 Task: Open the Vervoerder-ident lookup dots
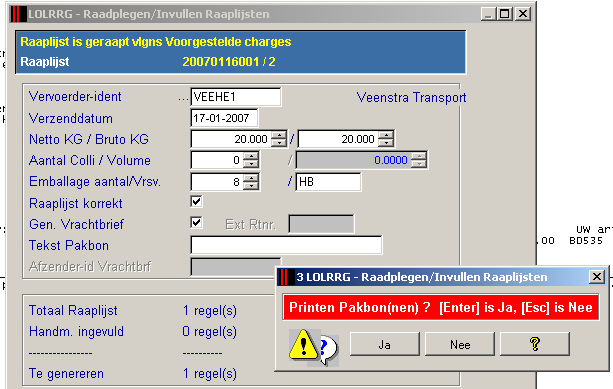click(x=183, y=98)
